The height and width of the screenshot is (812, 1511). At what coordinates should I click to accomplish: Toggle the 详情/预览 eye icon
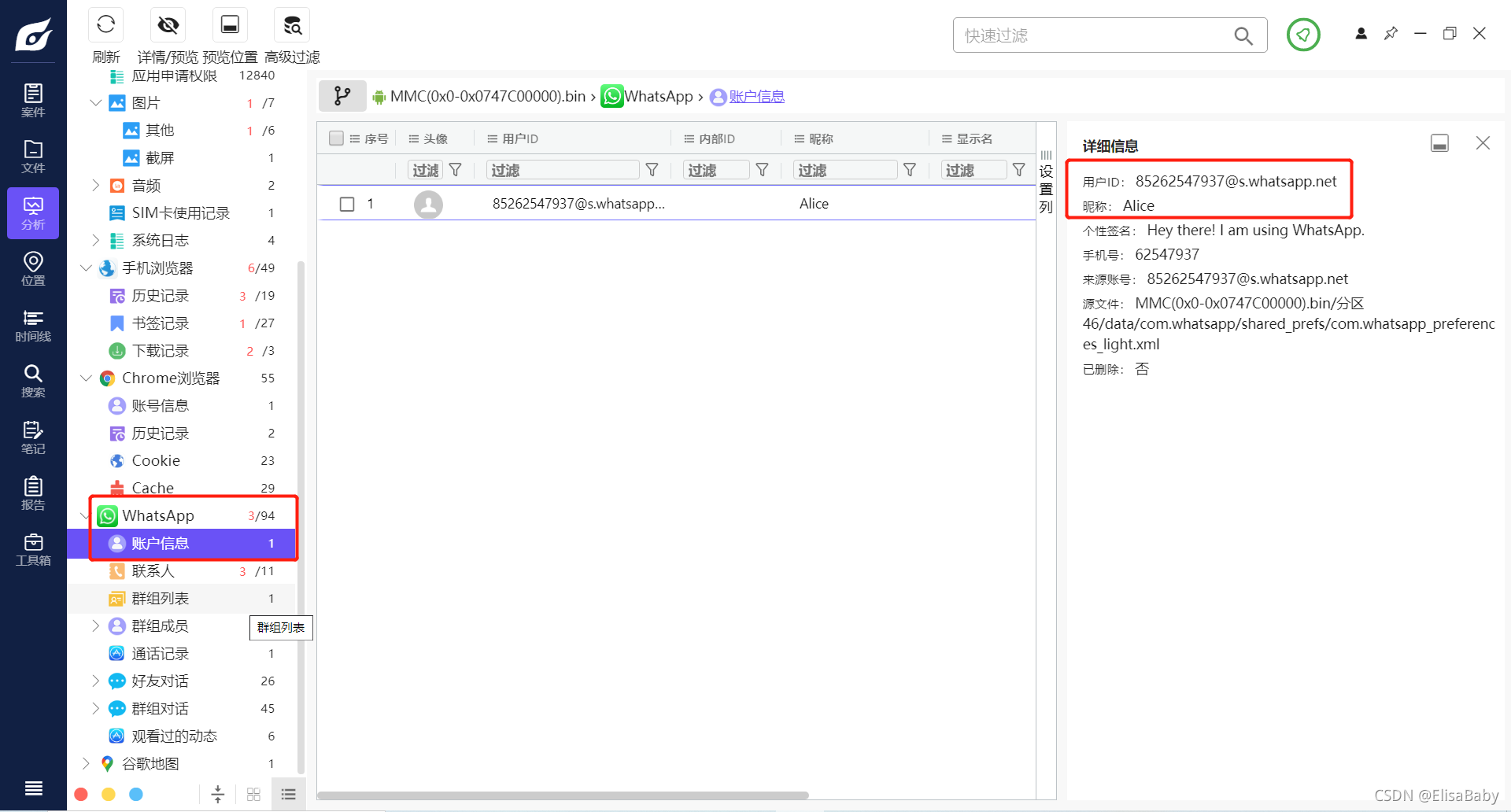click(168, 24)
